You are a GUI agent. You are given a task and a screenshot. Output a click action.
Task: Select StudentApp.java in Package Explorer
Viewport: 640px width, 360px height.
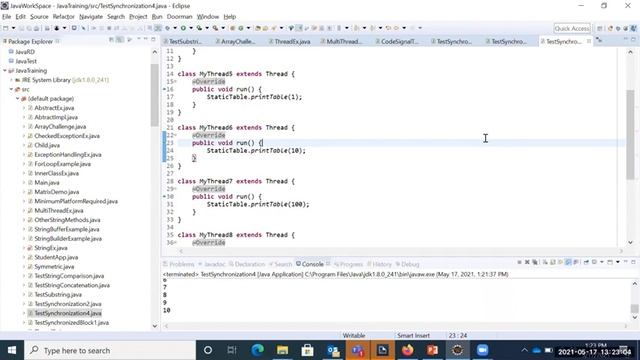pos(56,257)
